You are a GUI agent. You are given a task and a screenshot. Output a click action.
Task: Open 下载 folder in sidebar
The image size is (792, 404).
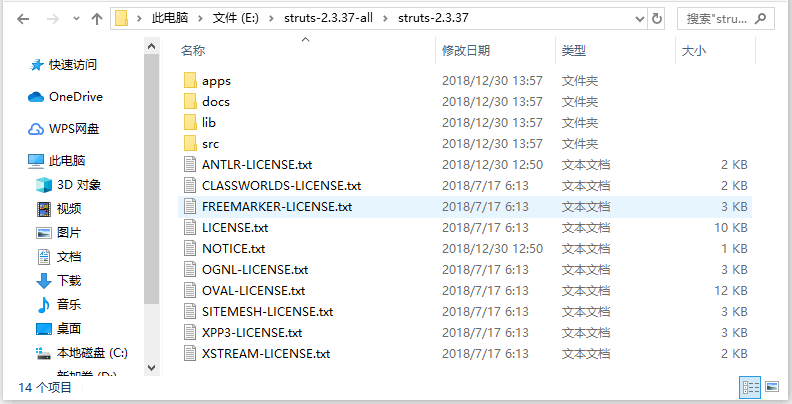tap(69, 280)
